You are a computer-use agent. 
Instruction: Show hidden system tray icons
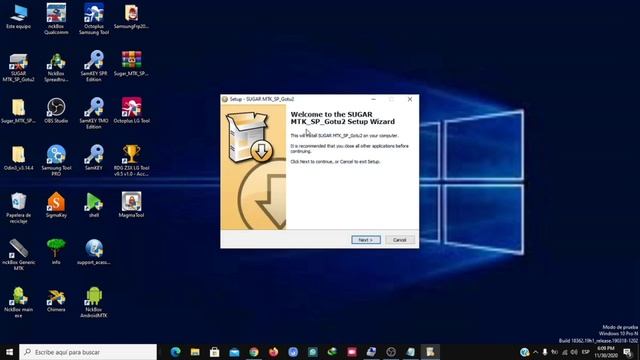536,352
